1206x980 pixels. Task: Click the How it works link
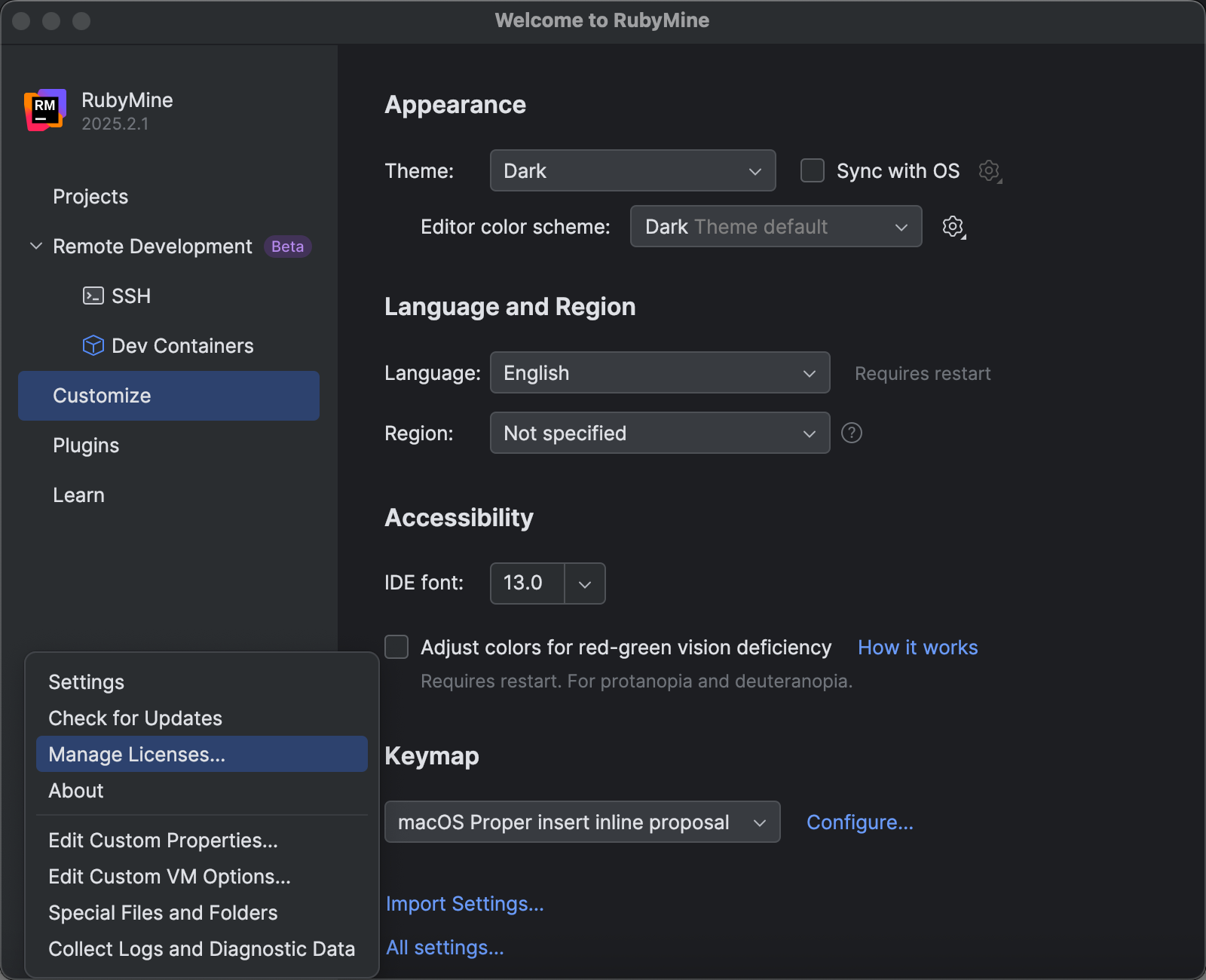[917, 647]
